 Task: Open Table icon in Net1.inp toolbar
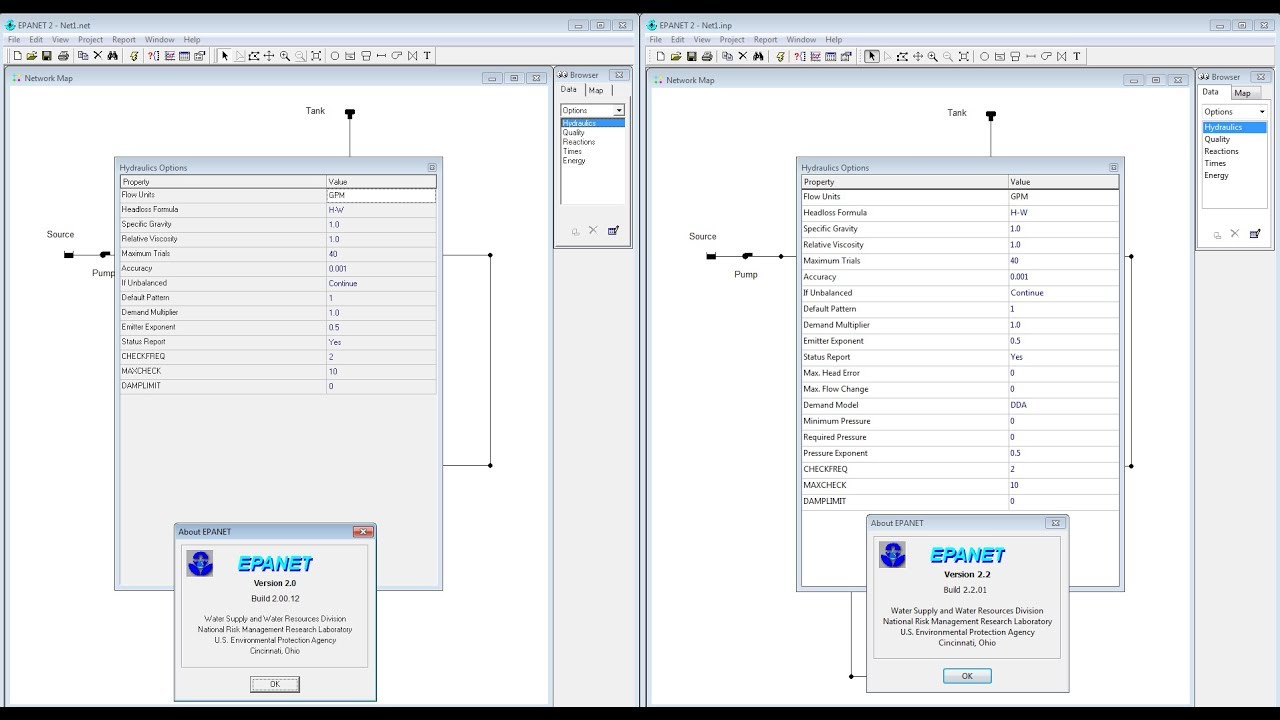pos(830,56)
